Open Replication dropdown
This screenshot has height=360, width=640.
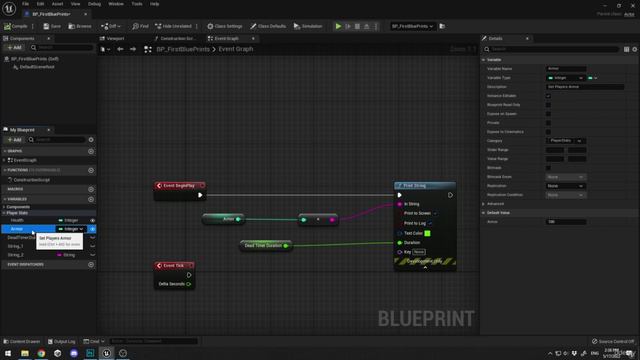565,186
